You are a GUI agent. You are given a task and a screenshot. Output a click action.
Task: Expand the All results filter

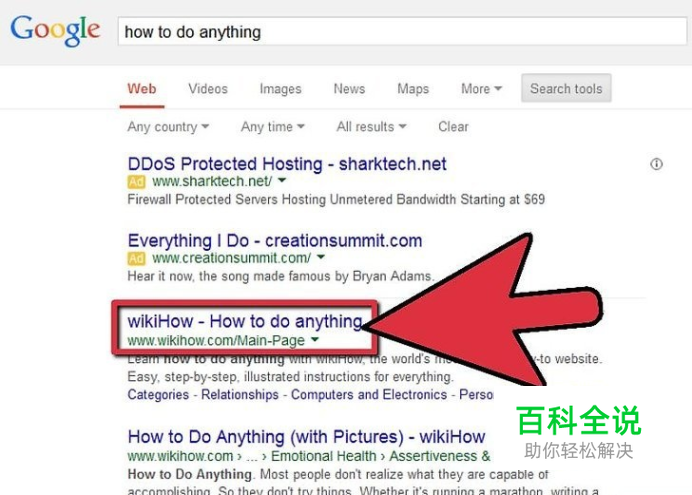371,127
